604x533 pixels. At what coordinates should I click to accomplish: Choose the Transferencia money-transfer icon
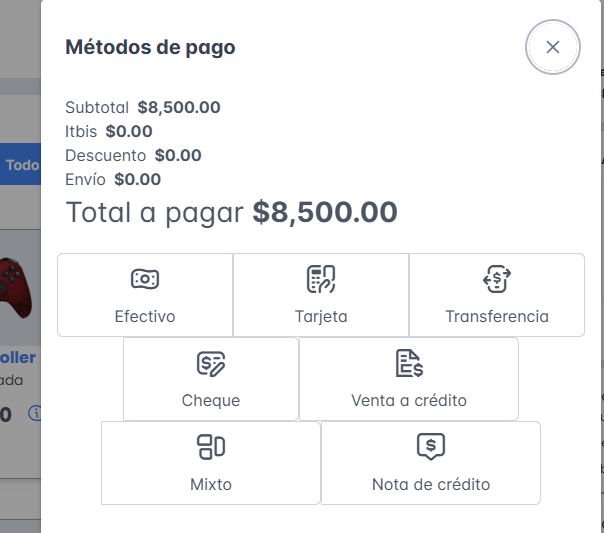tap(497, 279)
